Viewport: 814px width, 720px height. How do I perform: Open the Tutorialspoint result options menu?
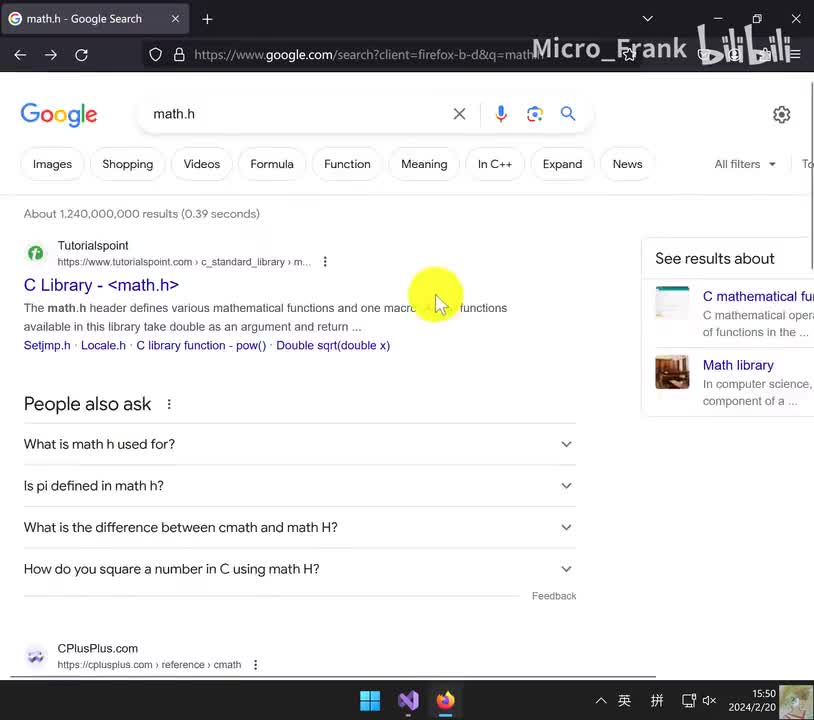pyautogui.click(x=325, y=262)
